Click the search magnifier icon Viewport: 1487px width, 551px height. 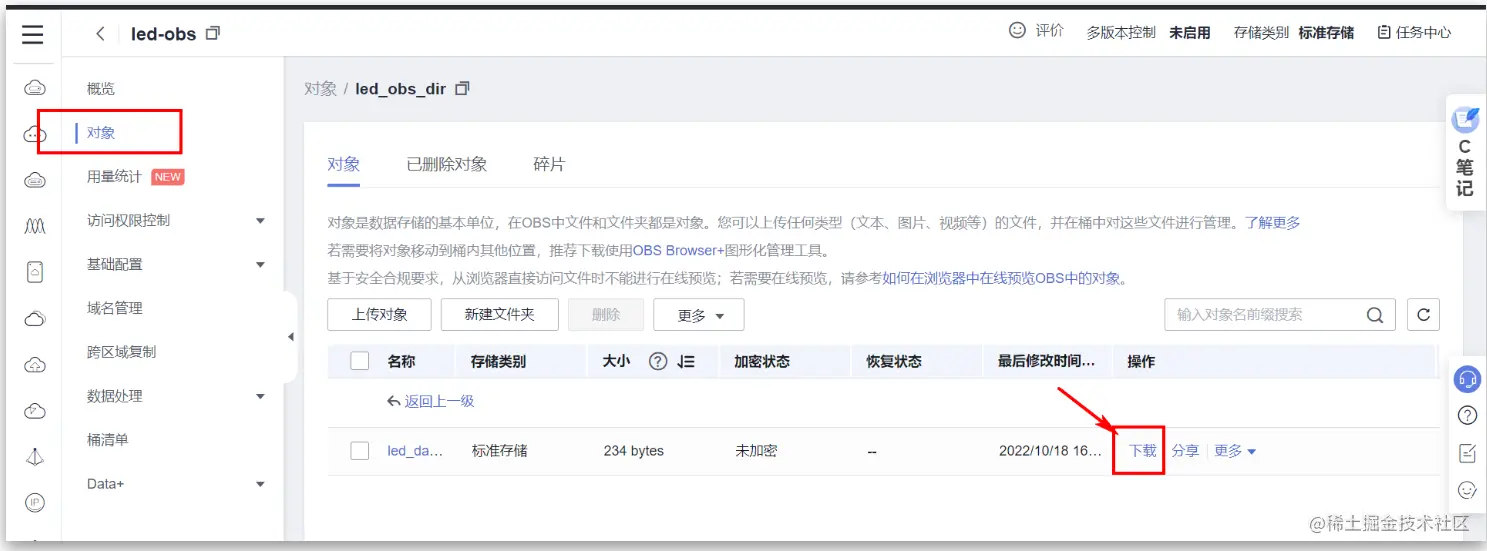coord(1376,314)
